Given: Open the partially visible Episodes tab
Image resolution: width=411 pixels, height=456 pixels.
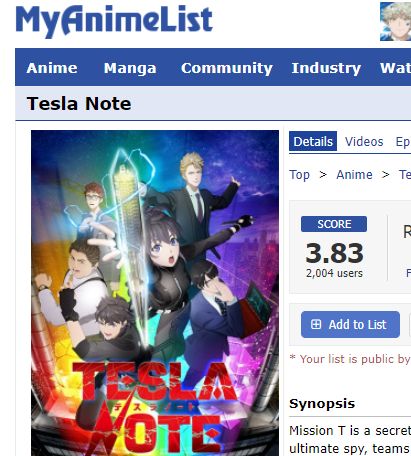Looking at the screenshot, I should (x=403, y=142).
